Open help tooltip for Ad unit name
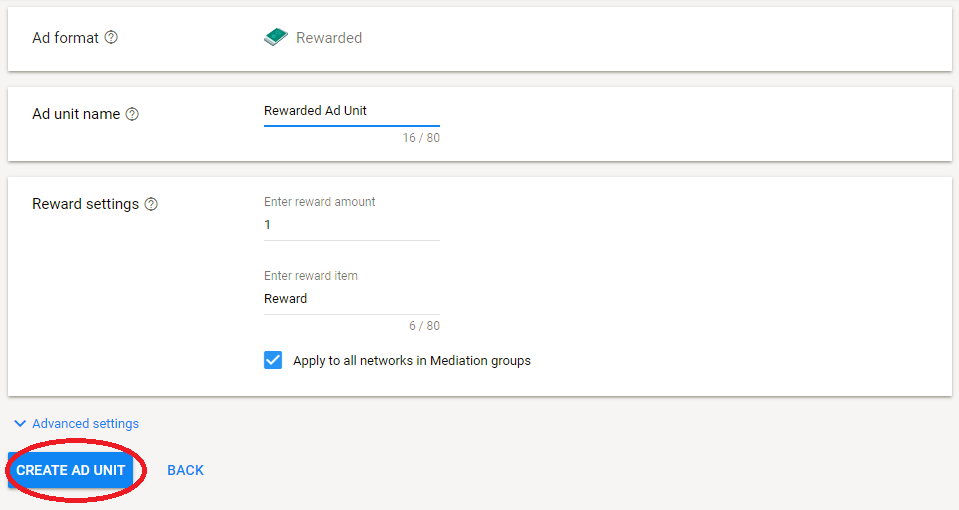Viewport: 959px width, 510px height. (132, 115)
